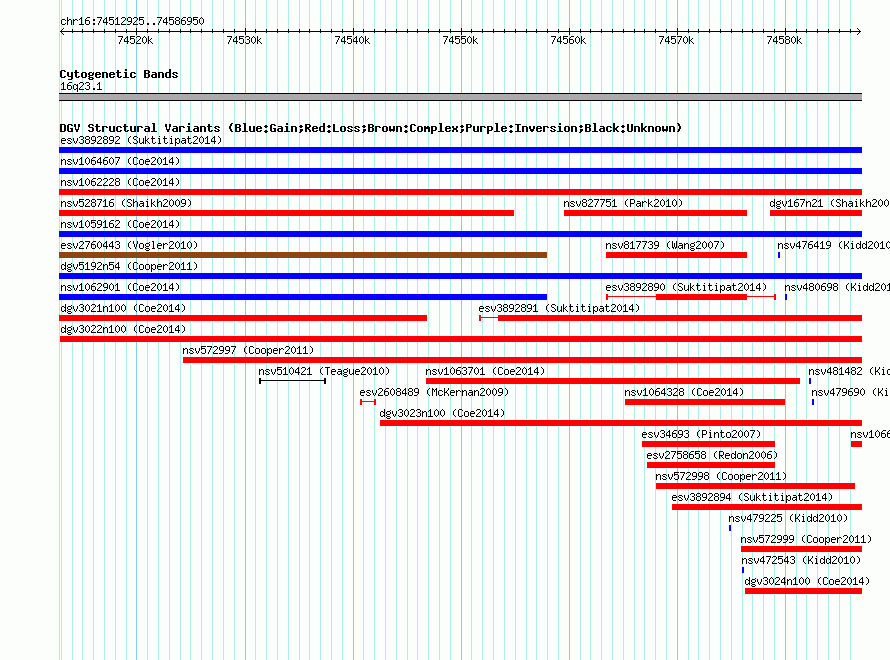This screenshot has height=660, width=890.
Task: Open esv34693 (Pinto2007) label
Action: point(702,434)
